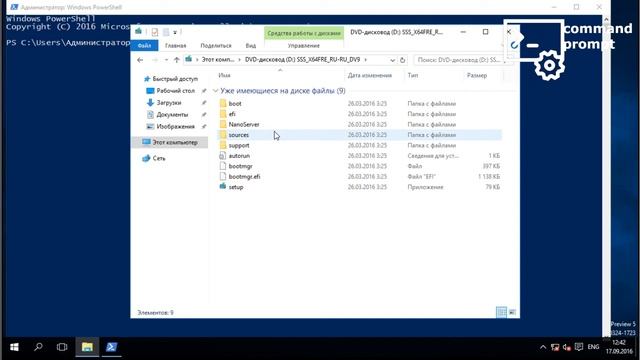This screenshot has height=360, width=640.
Task: Switch the ENG input language
Action: tap(593, 347)
